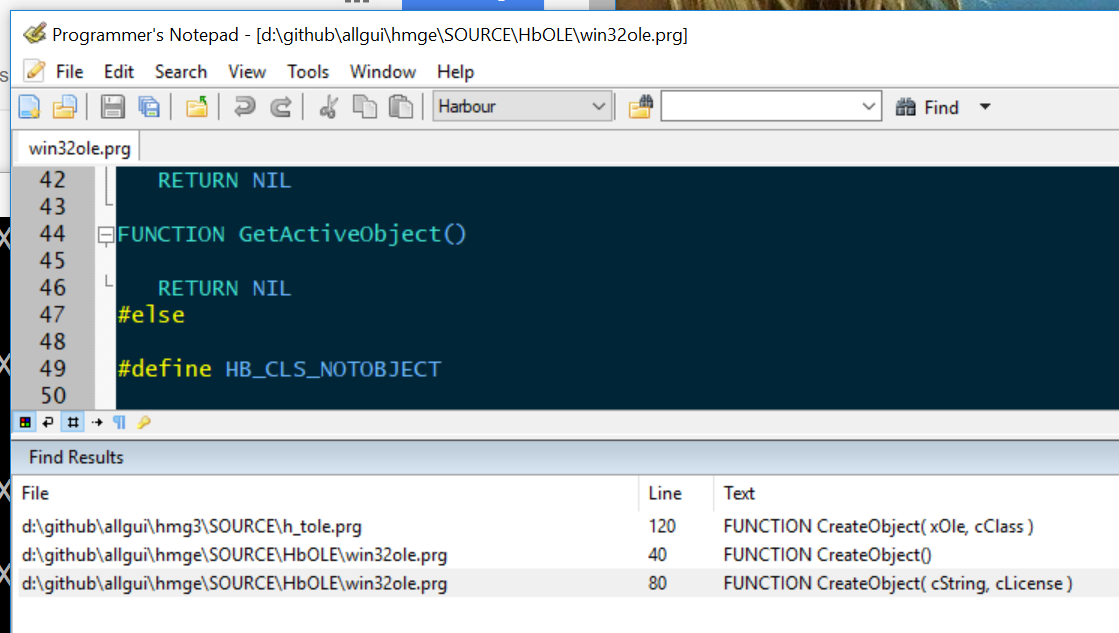Click the Save All toolbar icon

click(148, 107)
